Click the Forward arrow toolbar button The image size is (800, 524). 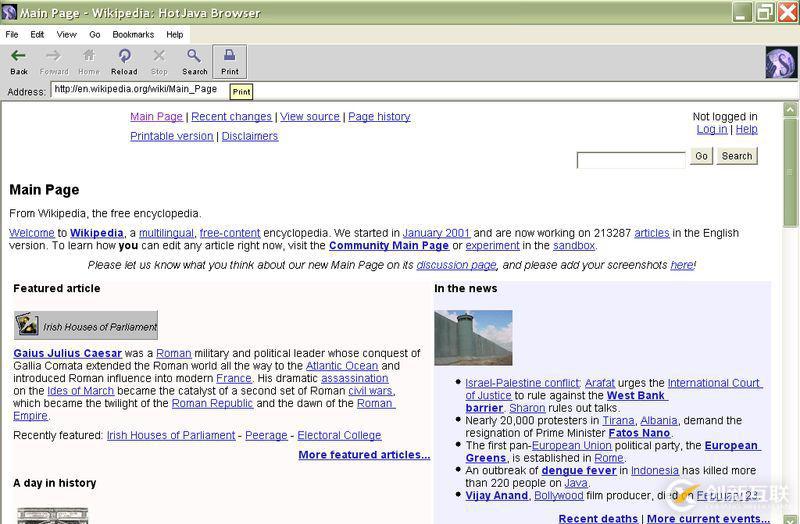point(54,62)
